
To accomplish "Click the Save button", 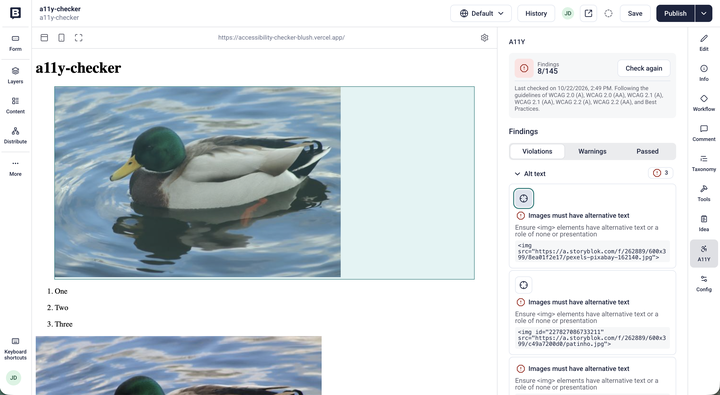I will [x=635, y=13].
